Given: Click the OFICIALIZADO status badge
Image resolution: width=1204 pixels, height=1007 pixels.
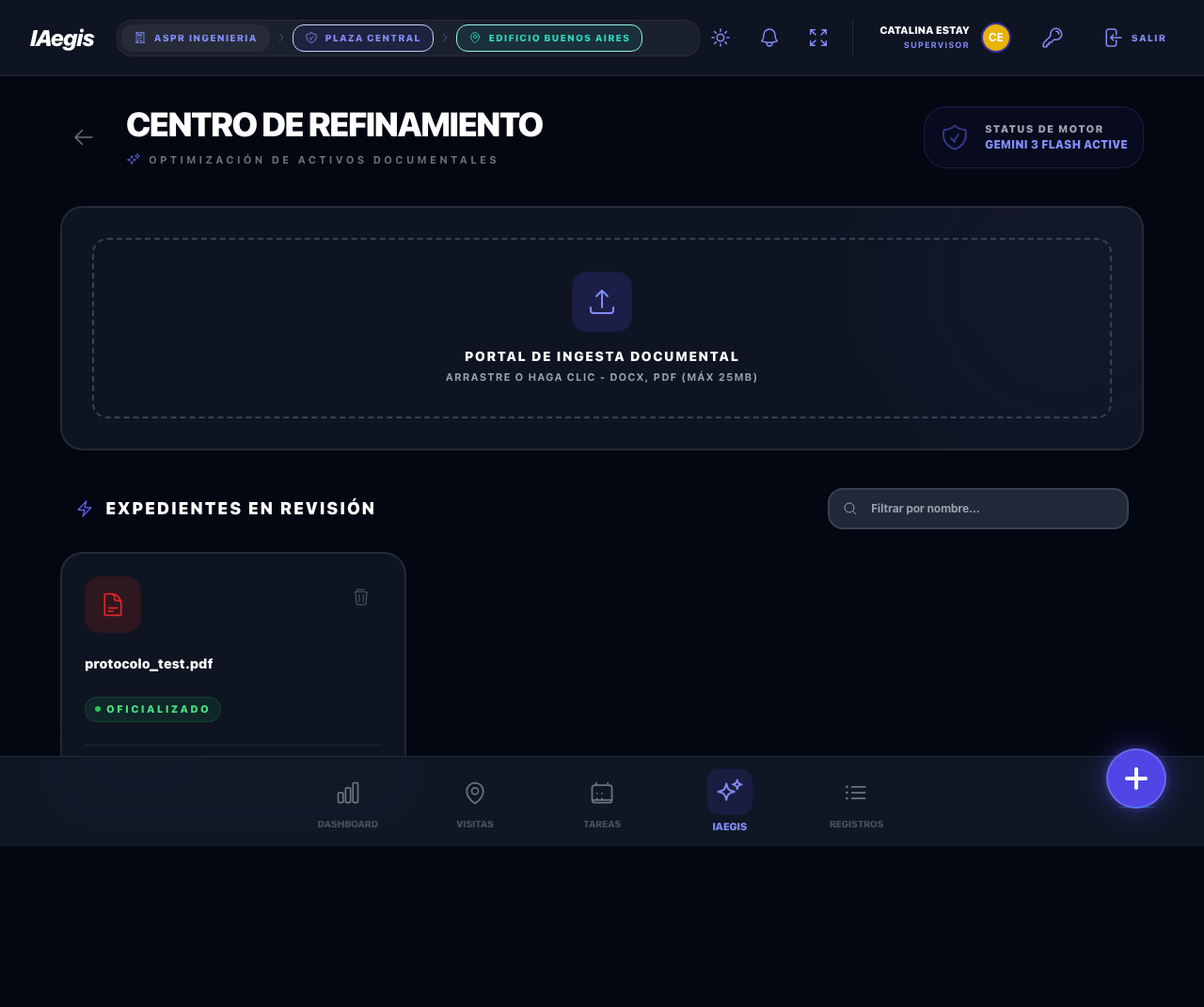Looking at the screenshot, I should (x=152, y=709).
